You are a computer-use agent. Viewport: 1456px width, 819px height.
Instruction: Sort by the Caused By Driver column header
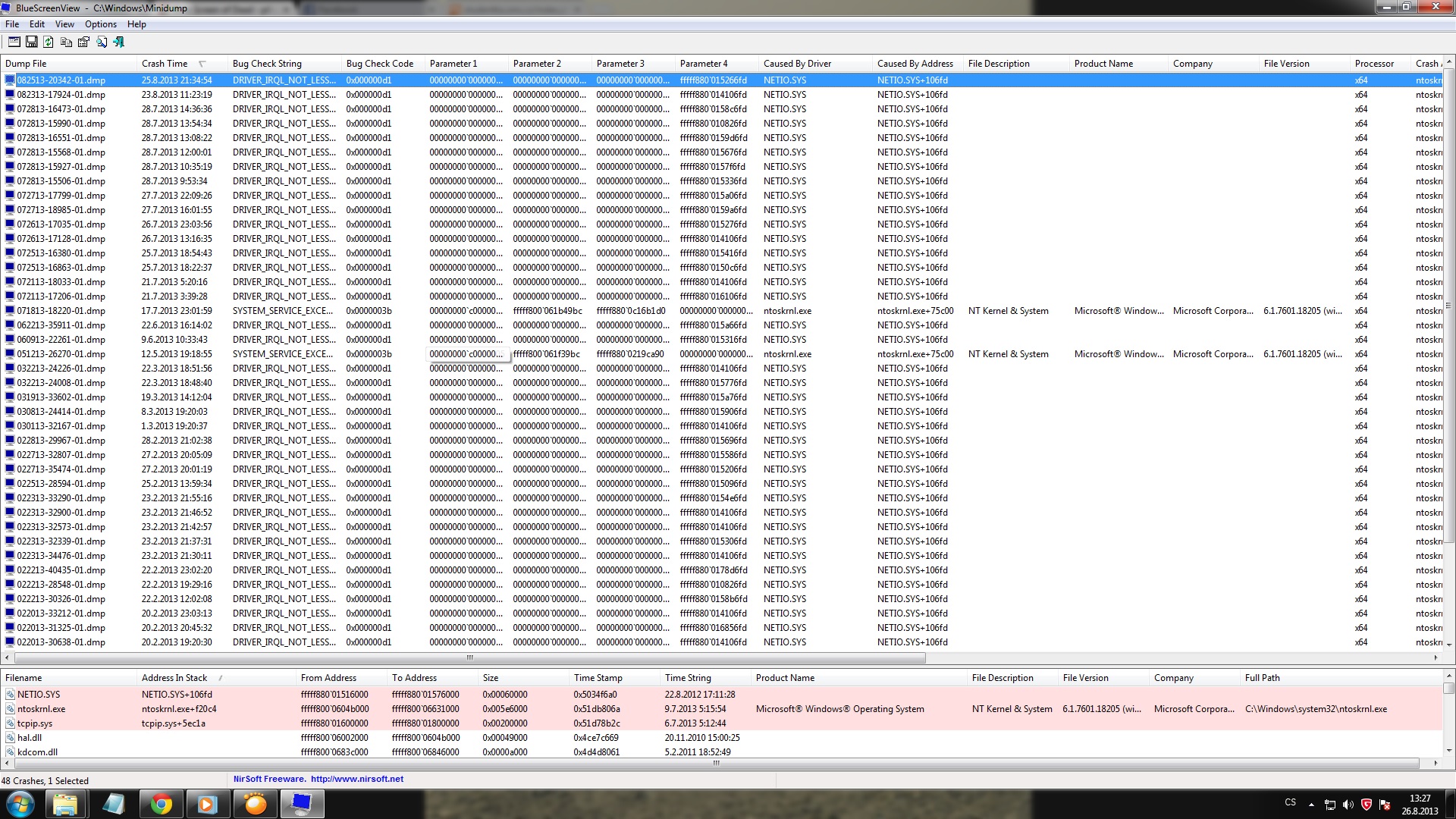[x=797, y=64]
